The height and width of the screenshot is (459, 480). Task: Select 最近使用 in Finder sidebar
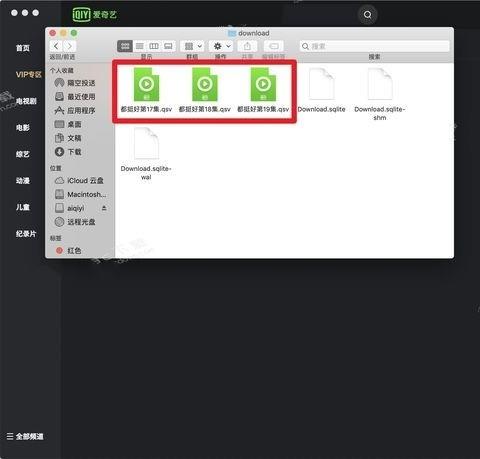pos(75,97)
